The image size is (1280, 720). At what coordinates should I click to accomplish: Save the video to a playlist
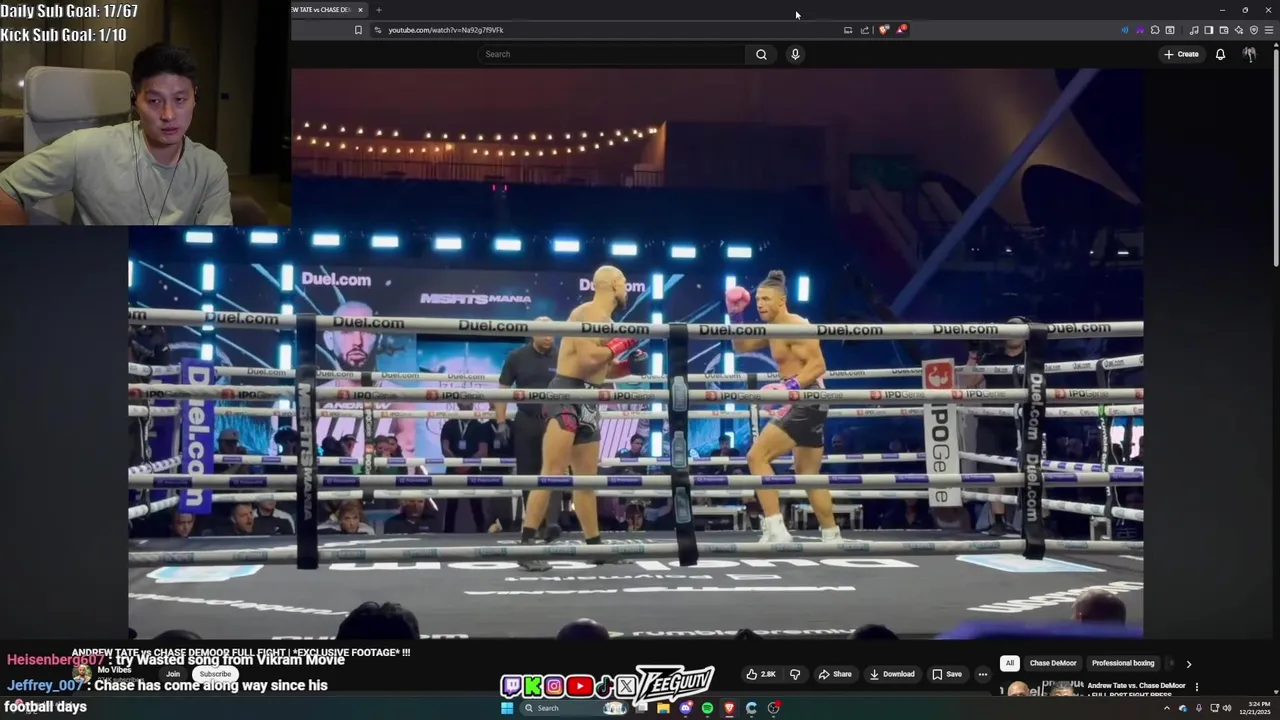coord(947,674)
